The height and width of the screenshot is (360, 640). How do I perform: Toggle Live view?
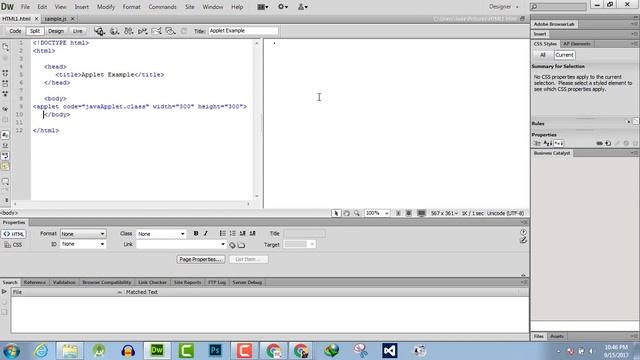(78, 31)
